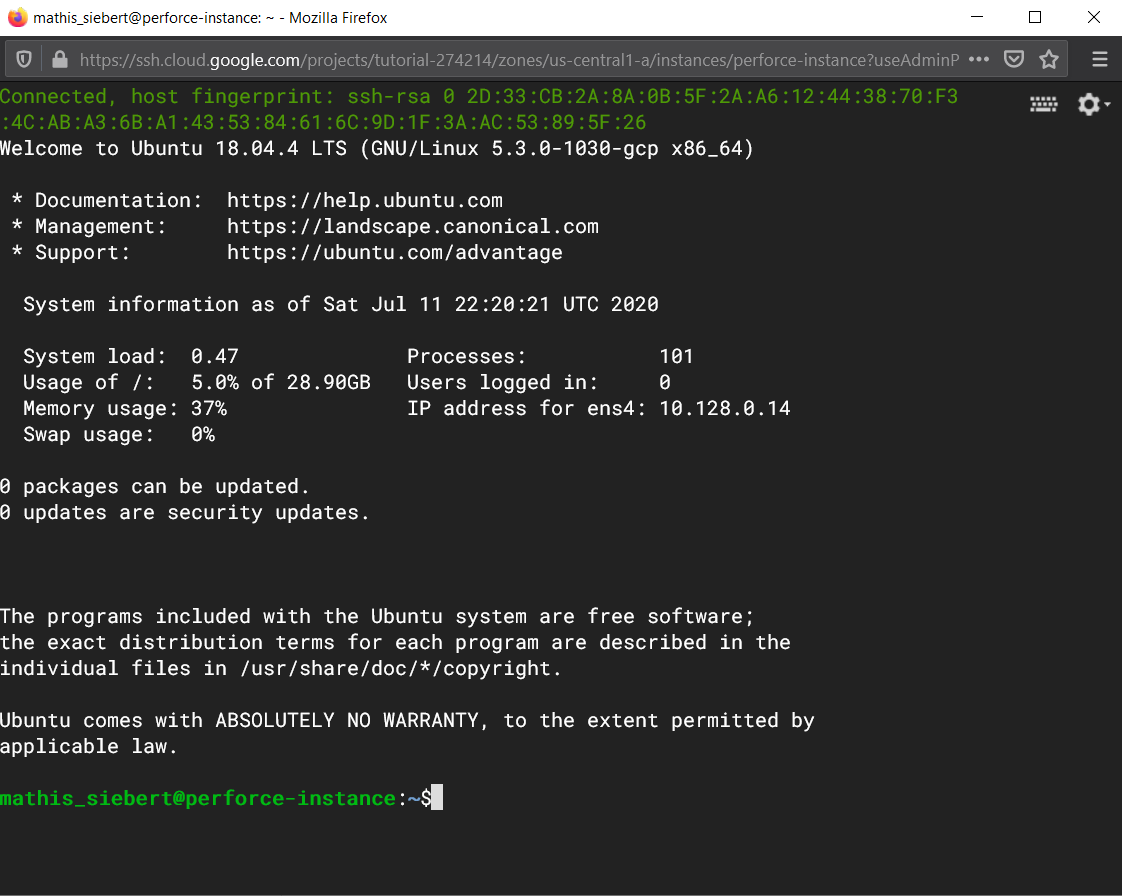Image resolution: width=1122 pixels, height=896 pixels.
Task: Bookmark this page with the star icon
Action: (1049, 59)
